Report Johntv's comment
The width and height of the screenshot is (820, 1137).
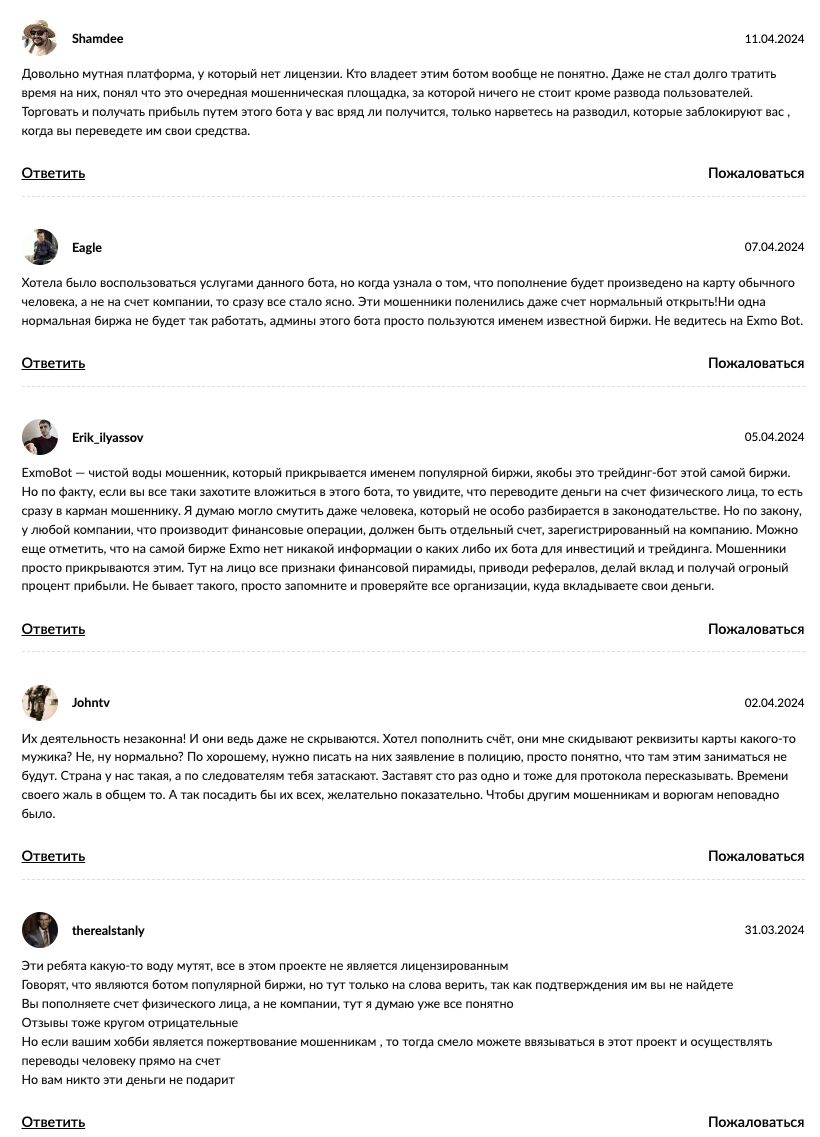click(x=755, y=856)
